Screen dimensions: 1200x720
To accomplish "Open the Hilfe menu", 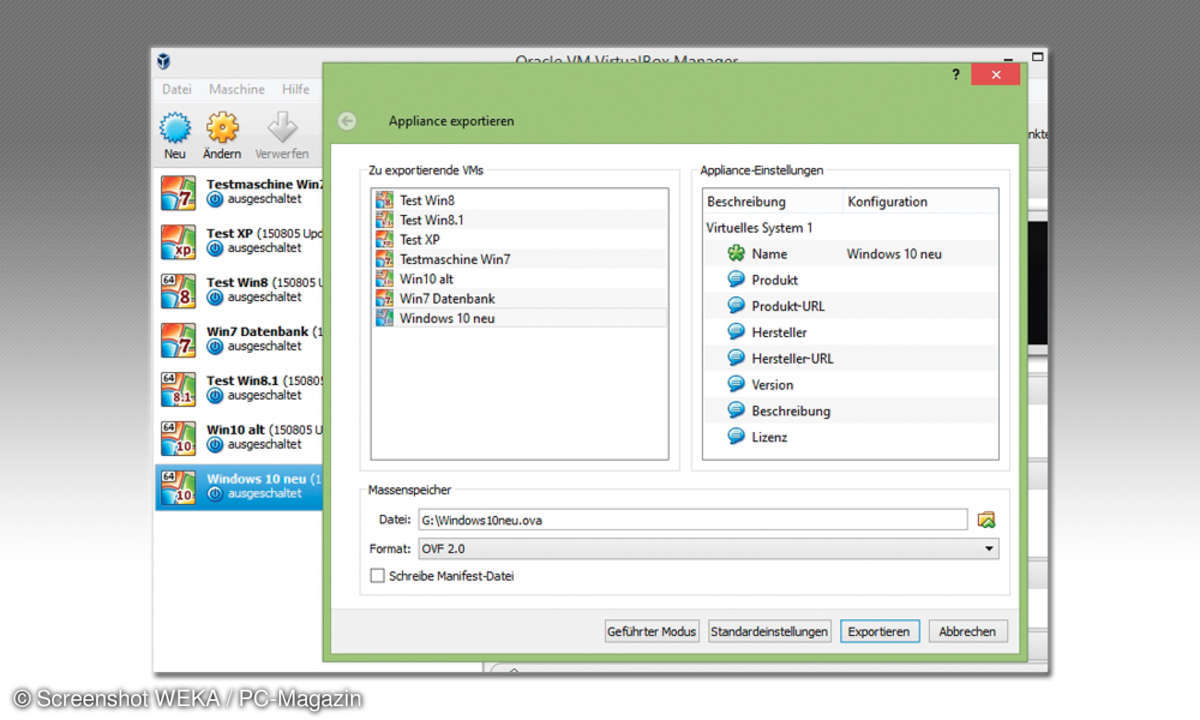I will (x=296, y=89).
